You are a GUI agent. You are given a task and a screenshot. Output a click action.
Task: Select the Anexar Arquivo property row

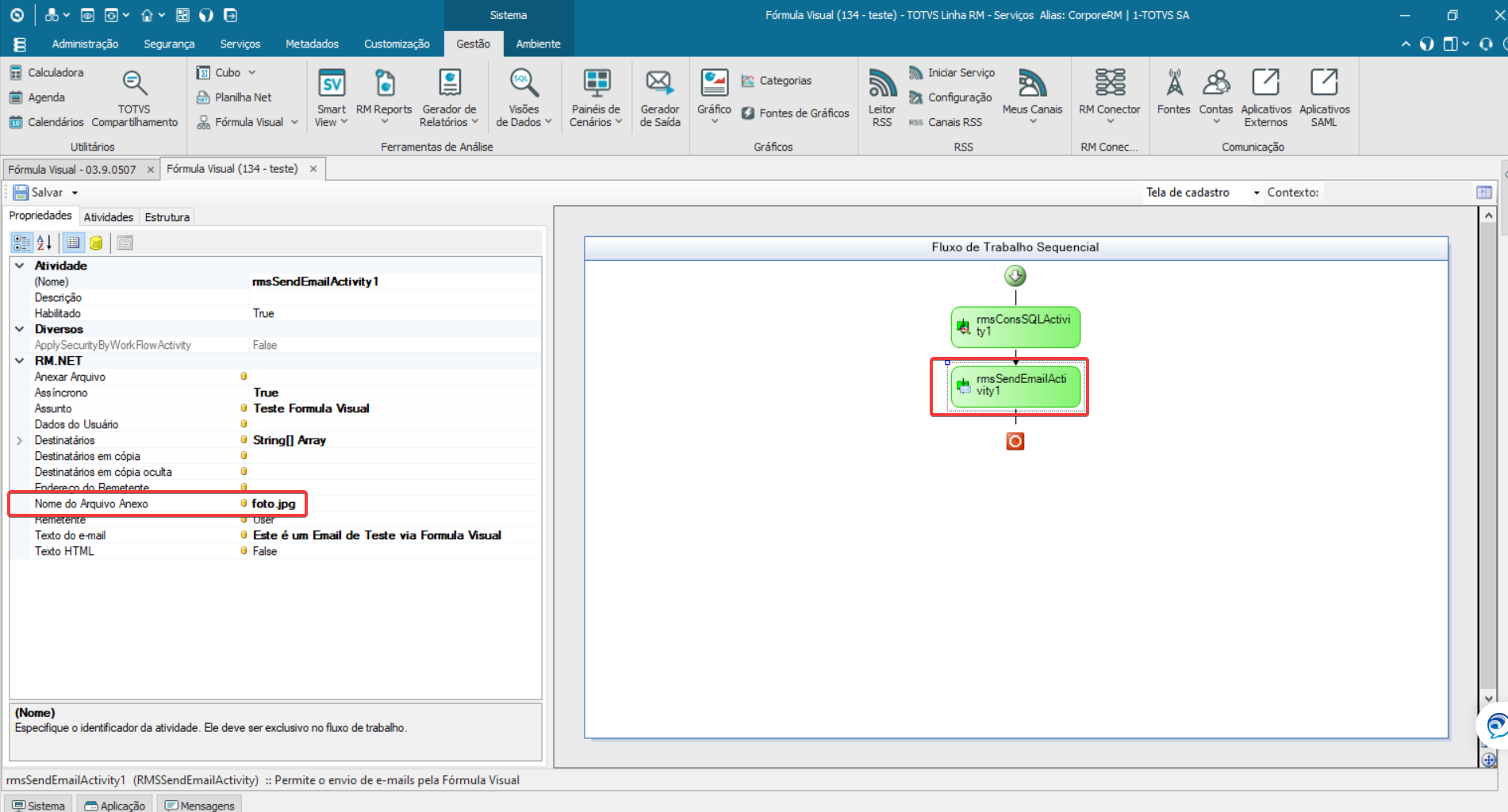(x=275, y=377)
